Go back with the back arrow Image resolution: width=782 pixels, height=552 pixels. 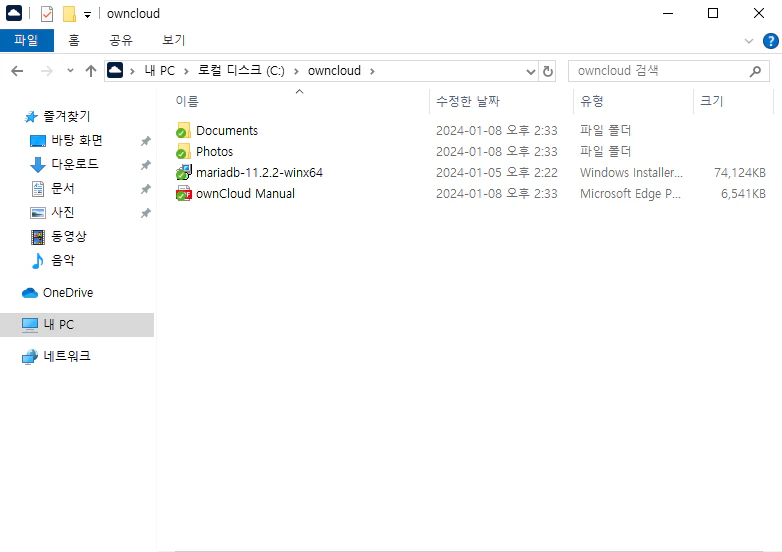click(17, 71)
